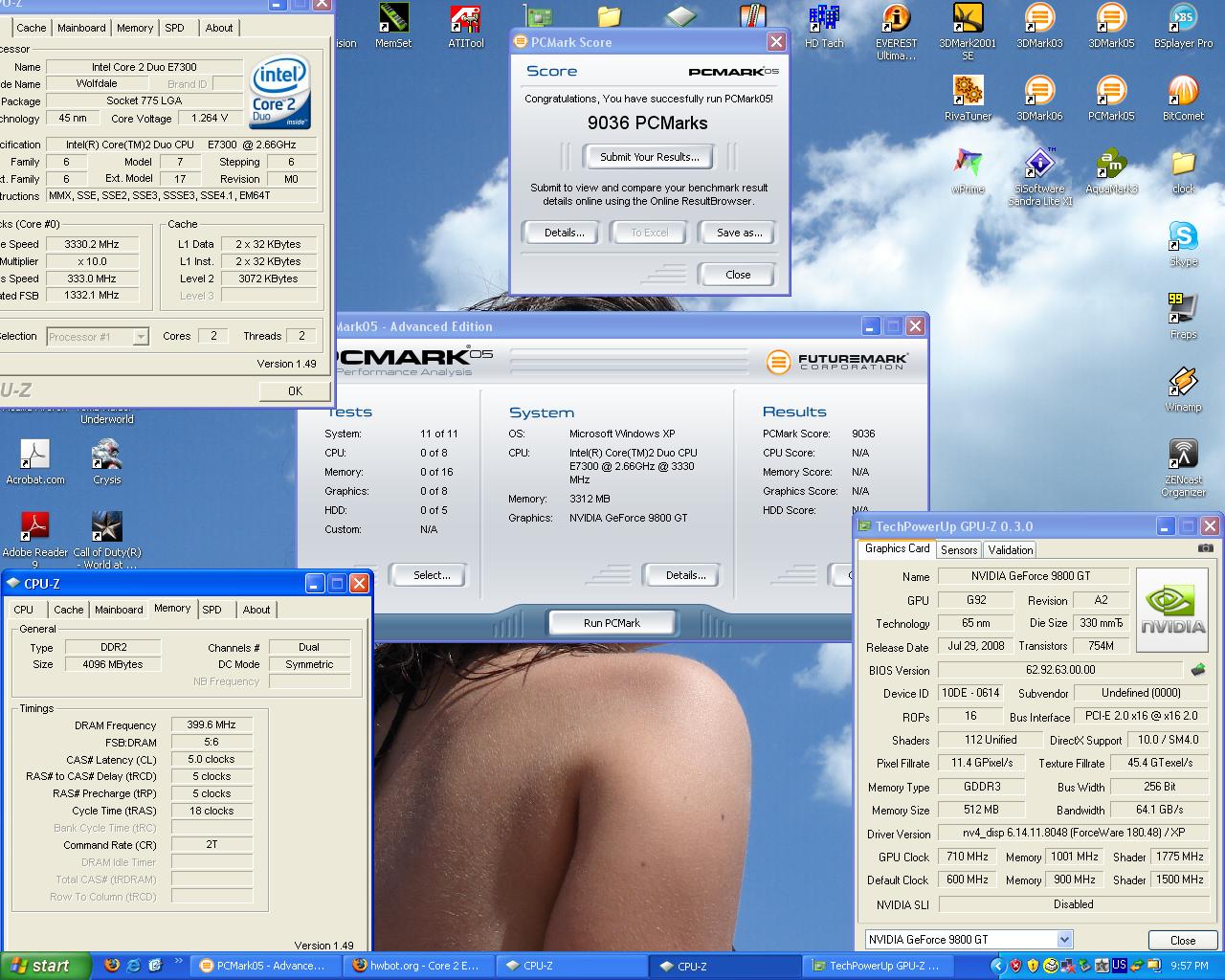Click Details button in PCMark Score dialog

(x=565, y=233)
